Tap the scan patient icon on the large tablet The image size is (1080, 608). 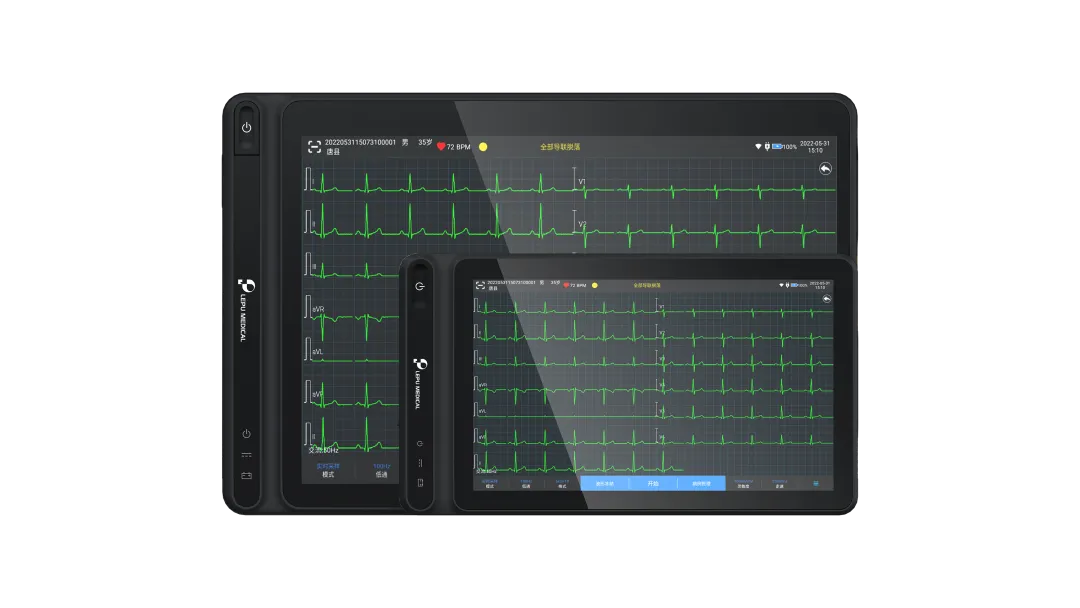point(314,147)
